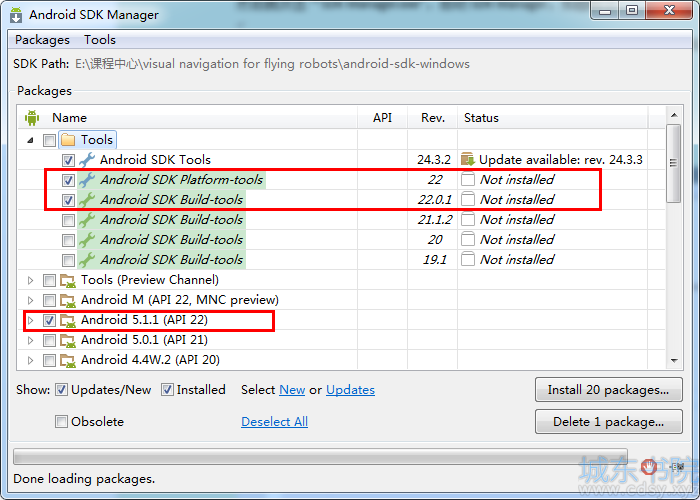Viewport: 700px width, 500px height.
Task: Expand the Android 5.0.1 (API 21) node
Action: coord(30,340)
